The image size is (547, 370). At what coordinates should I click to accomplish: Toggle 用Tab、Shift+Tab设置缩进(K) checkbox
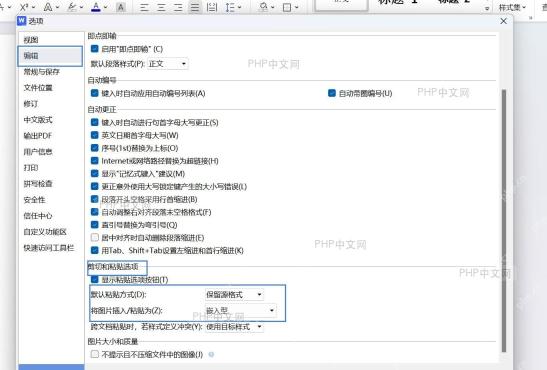coord(95,250)
